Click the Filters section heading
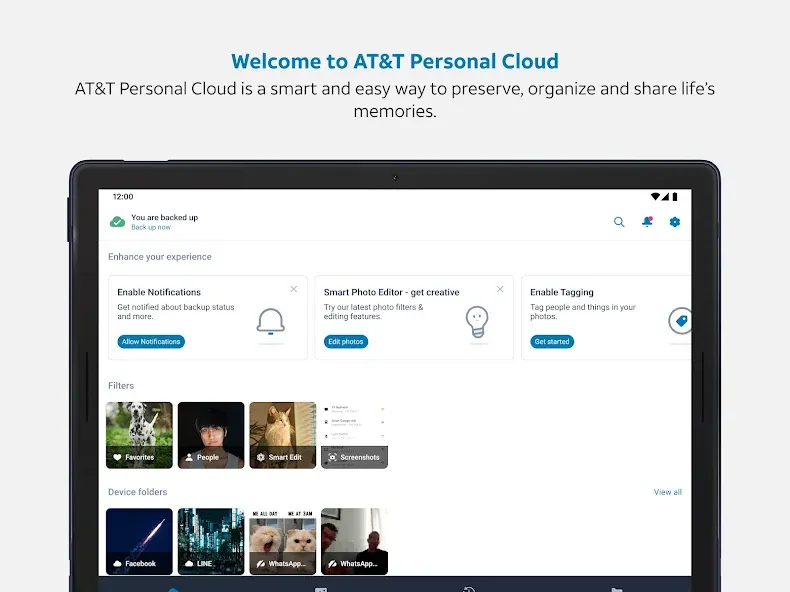Viewport: 790px width, 592px height. click(x=121, y=385)
